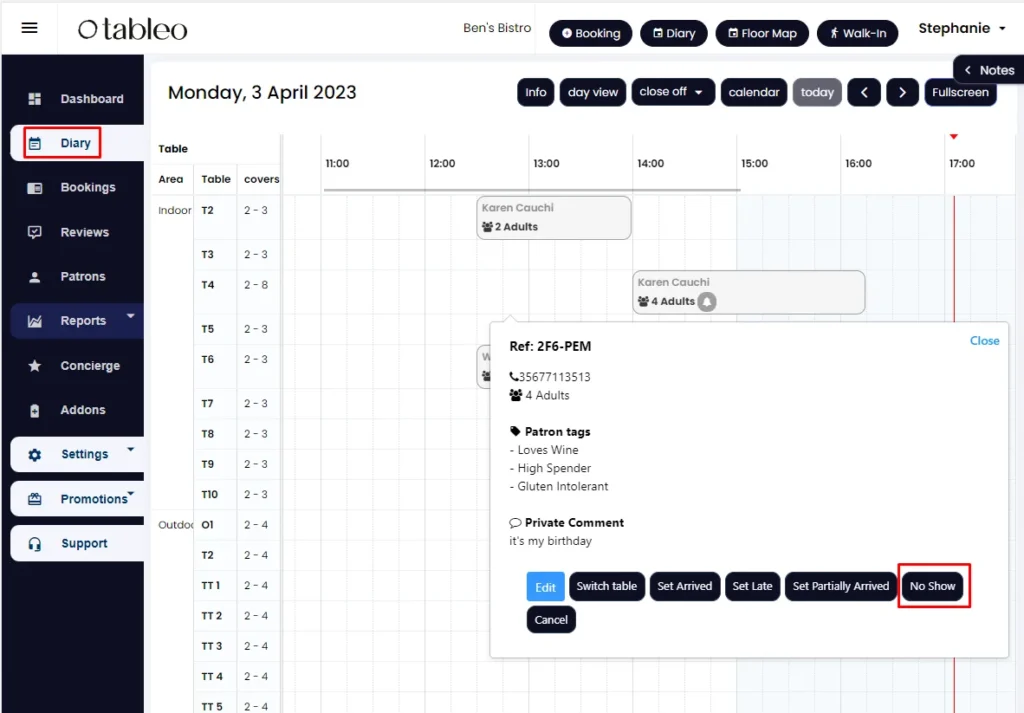The height and width of the screenshot is (713, 1024).
Task: Open the hamburger menu icon
Action: tap(29, 28)
